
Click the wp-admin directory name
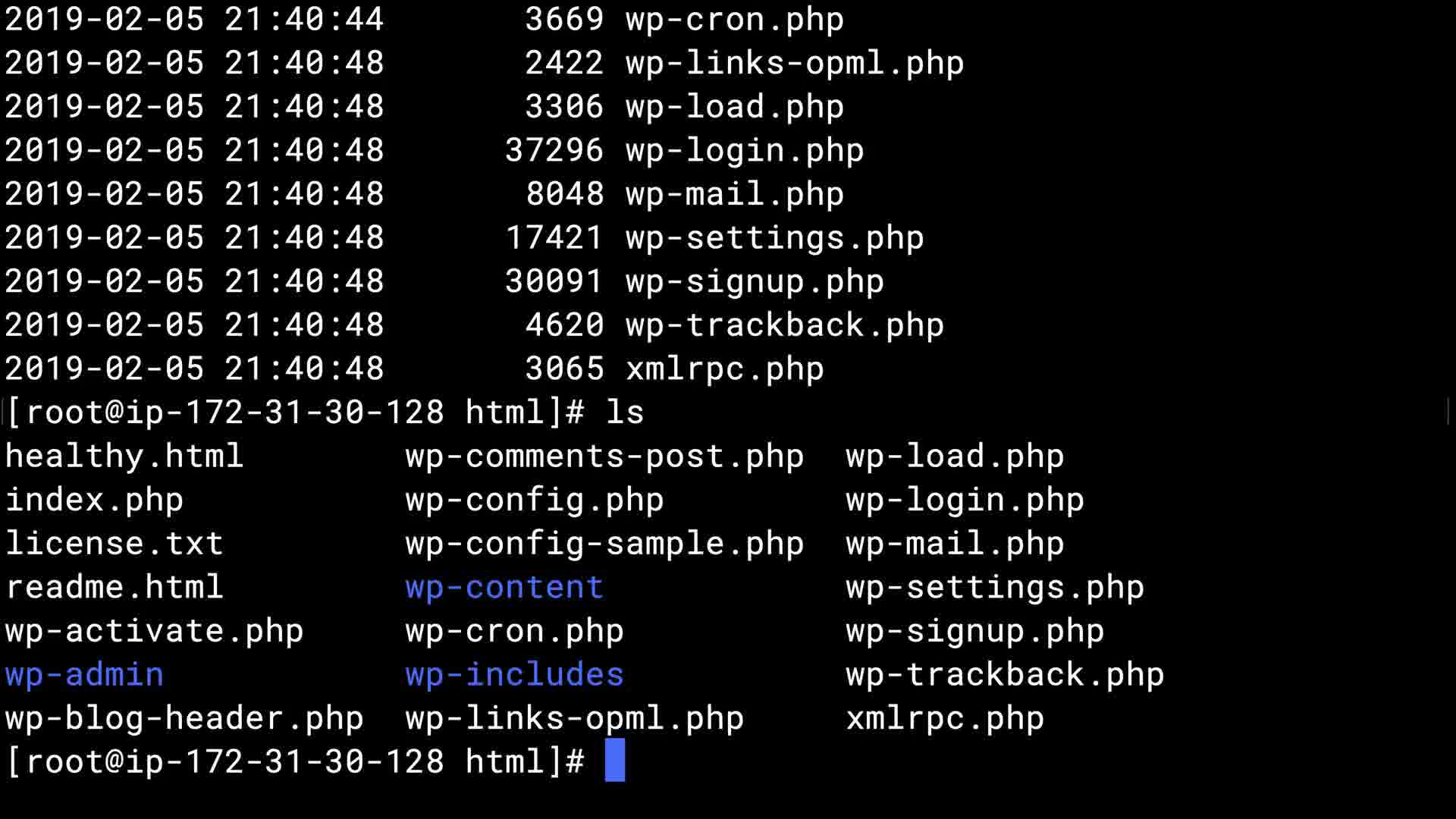[x=84, y=674]
